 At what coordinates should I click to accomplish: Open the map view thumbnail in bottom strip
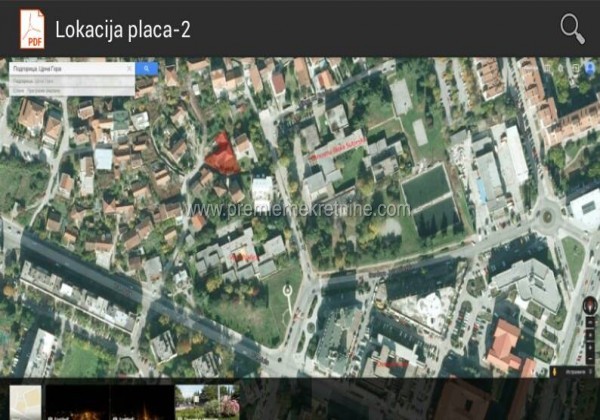click(25, 401)
